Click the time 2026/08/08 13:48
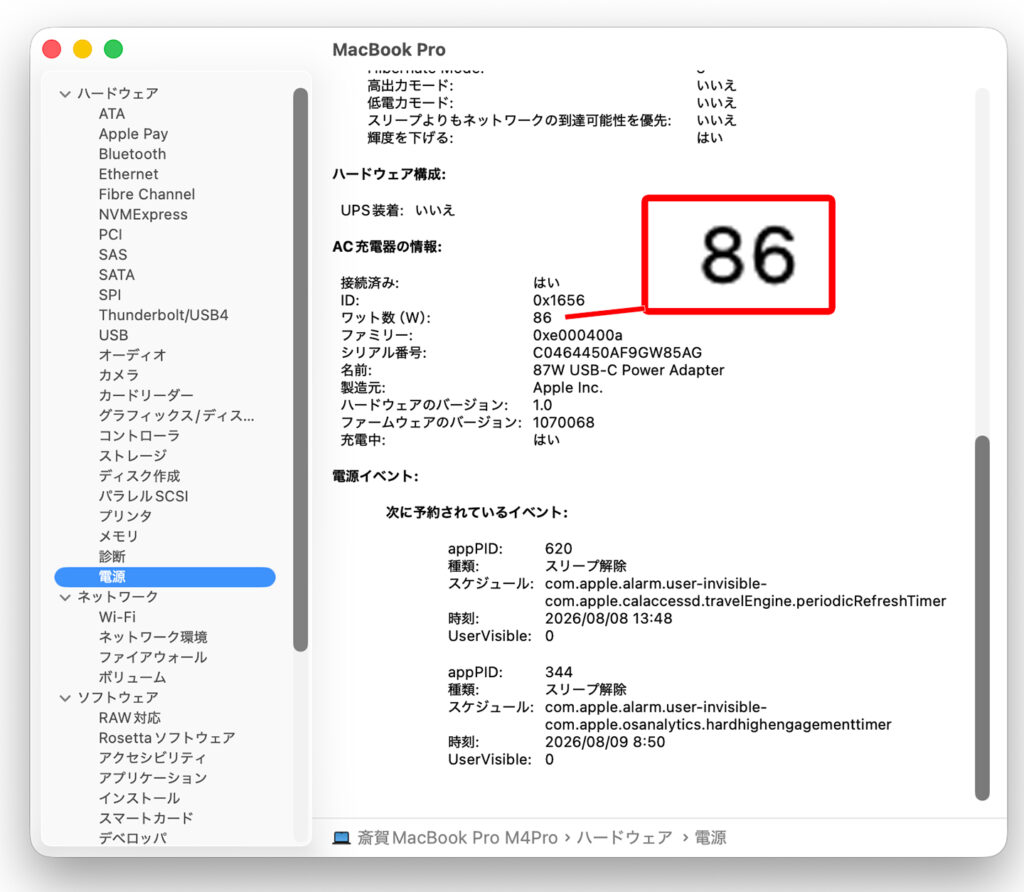 coord(609,619)
